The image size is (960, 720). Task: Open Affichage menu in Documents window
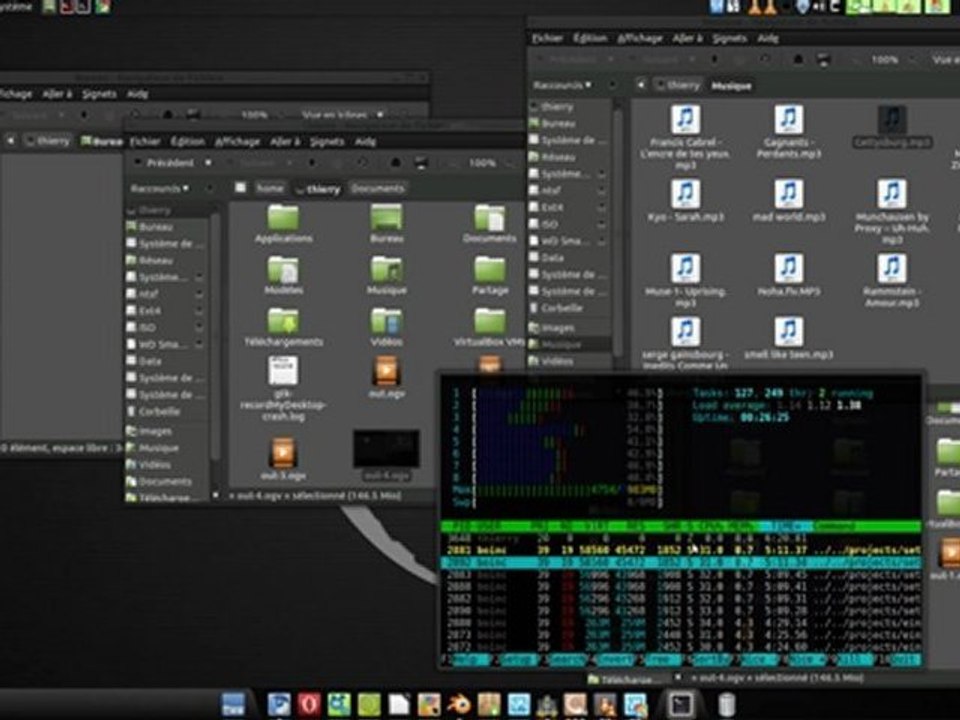coord(238,142)
